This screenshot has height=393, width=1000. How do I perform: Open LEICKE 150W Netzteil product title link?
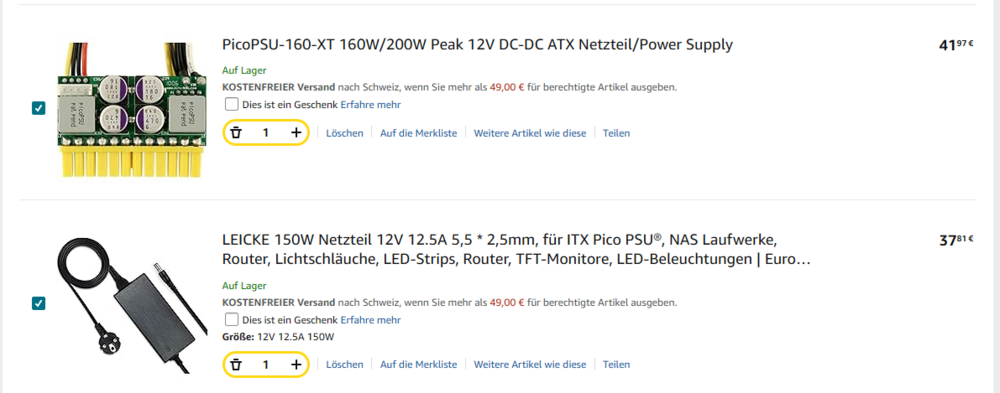(517, 250)
